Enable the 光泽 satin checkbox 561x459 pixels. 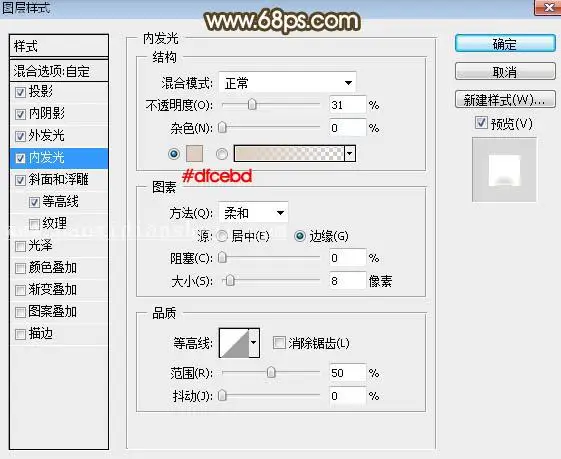coord(20,246)
